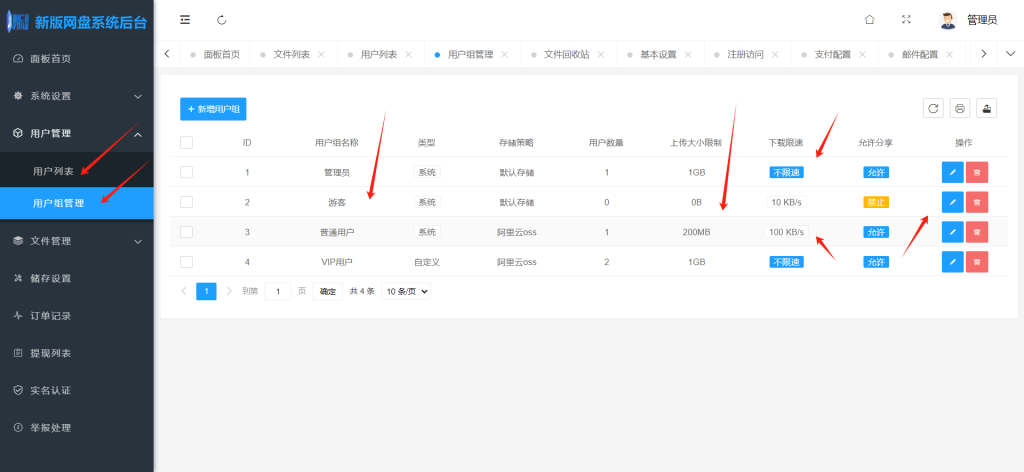Check the 游客 row checkbox

click(186, 202)
